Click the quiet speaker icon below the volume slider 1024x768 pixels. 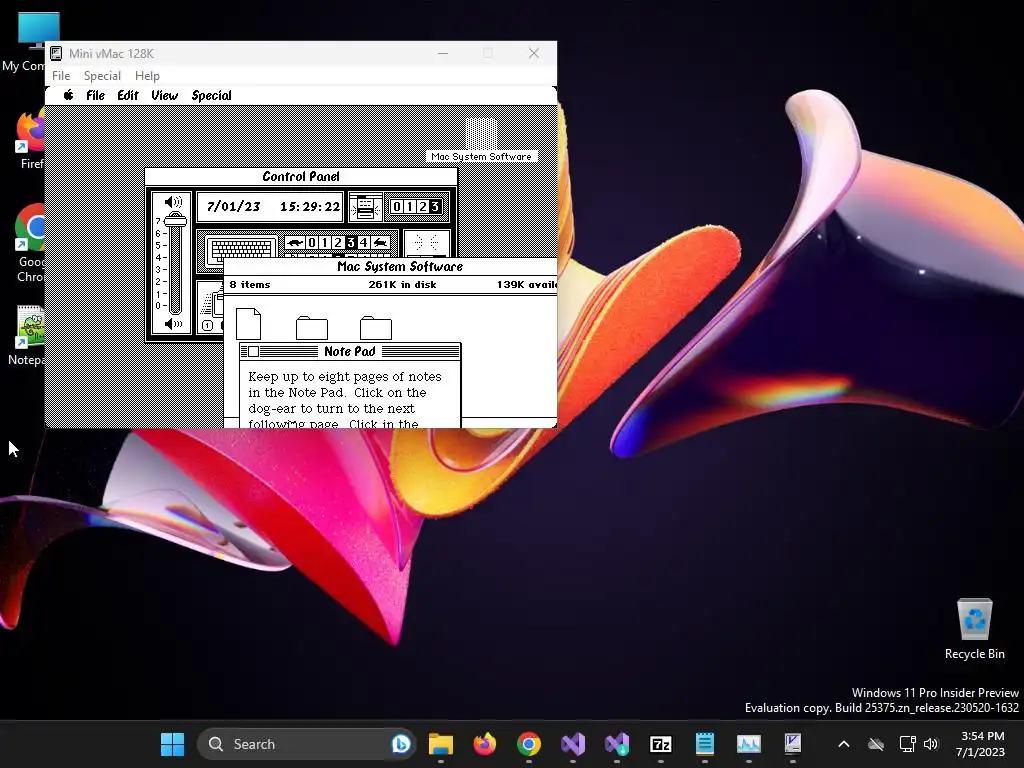point(173,324)
